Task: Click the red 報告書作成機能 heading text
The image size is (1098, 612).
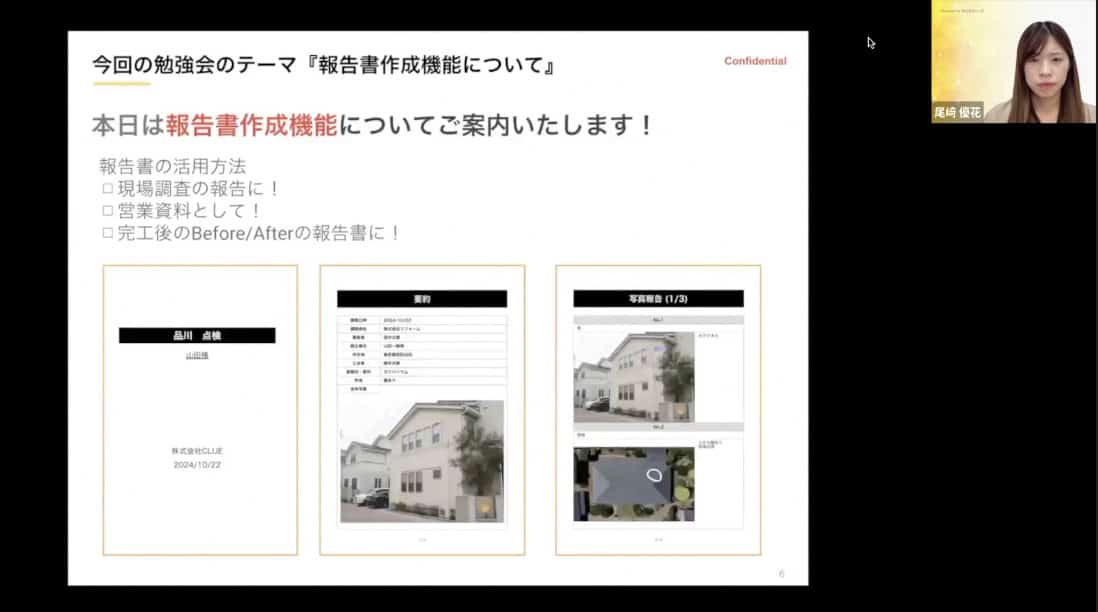Action: click(x=251, y=126)
